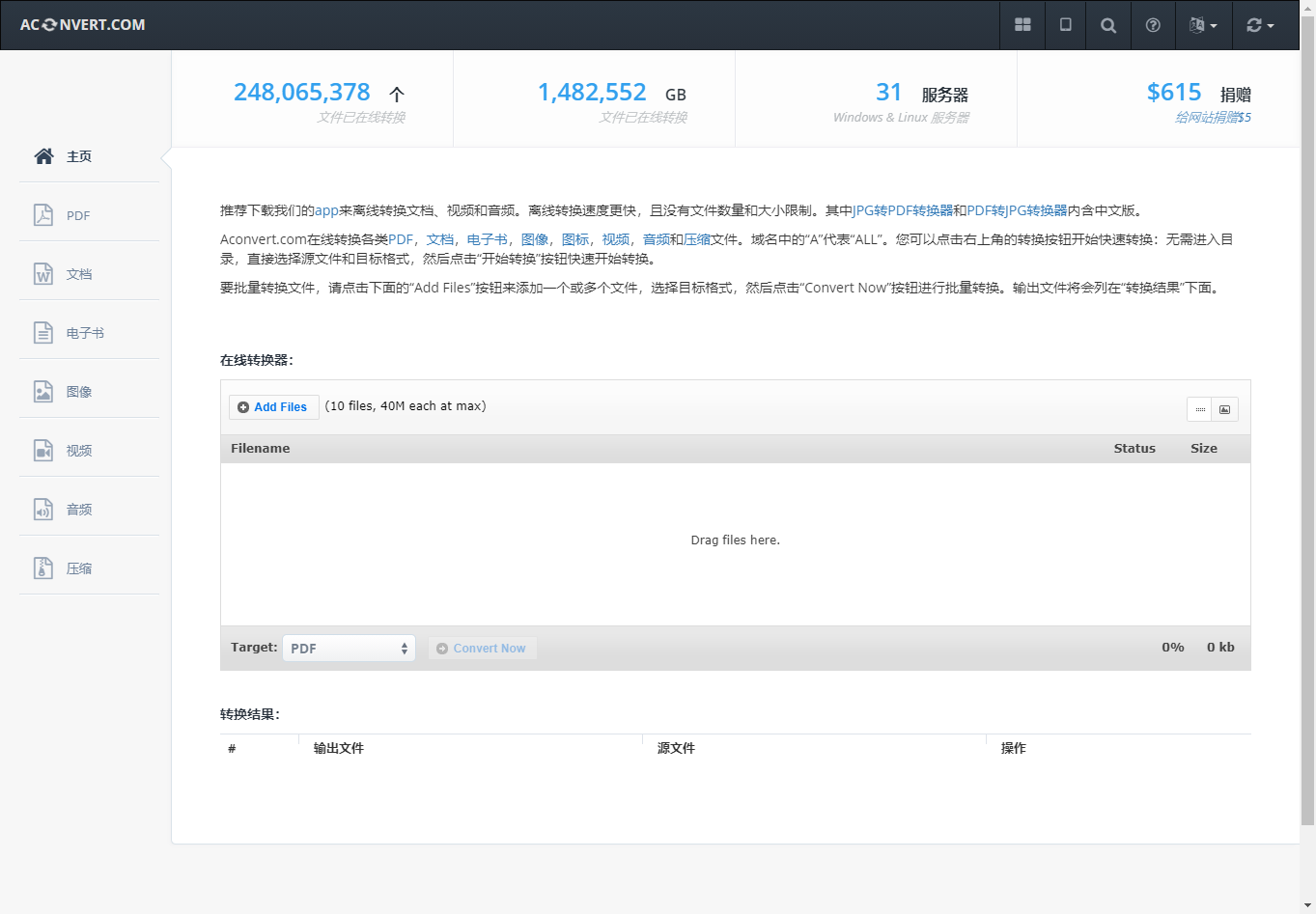1316x914 pixels.
Task: Click the 在线转换器 section heading
Action: pyautogui.click(x=257, y=360)
